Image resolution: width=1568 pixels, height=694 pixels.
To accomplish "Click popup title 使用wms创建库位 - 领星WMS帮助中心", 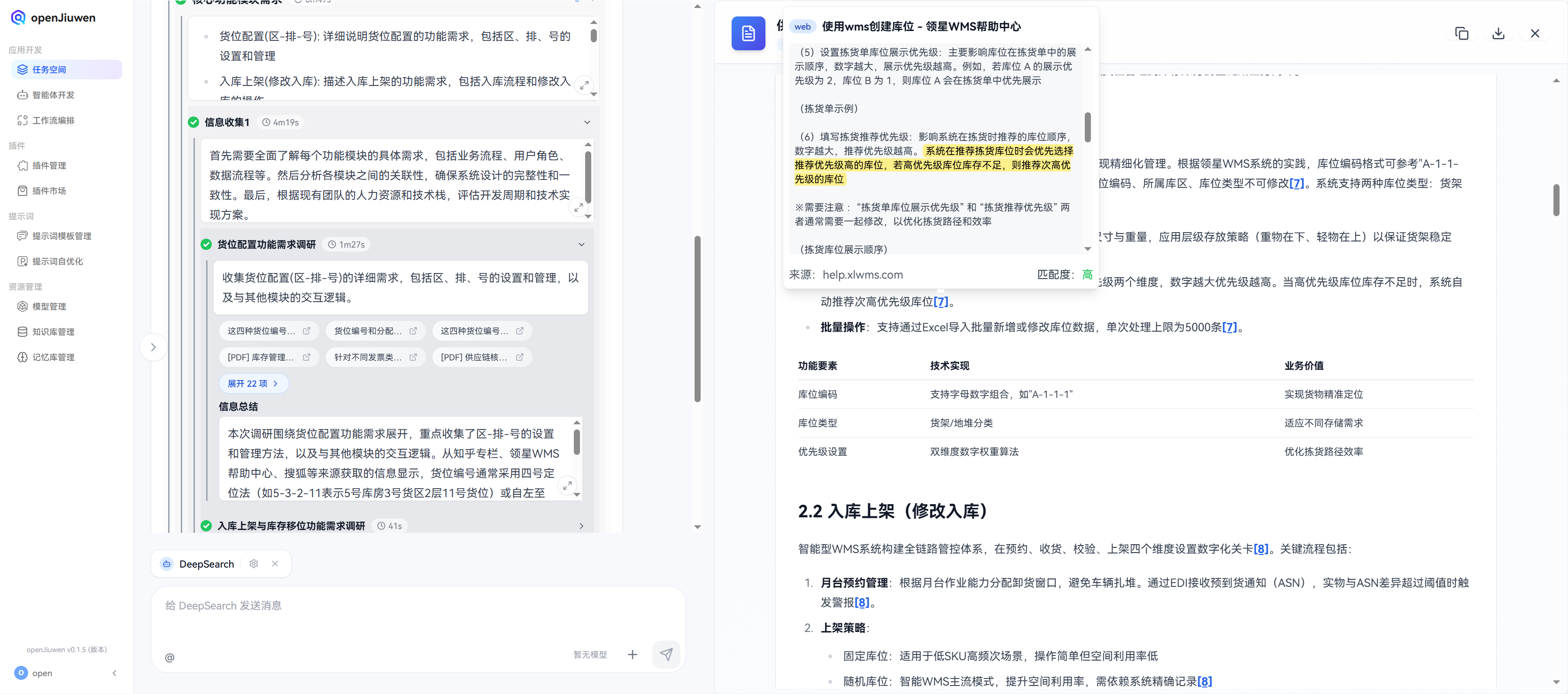I will (x=921, y=26).
